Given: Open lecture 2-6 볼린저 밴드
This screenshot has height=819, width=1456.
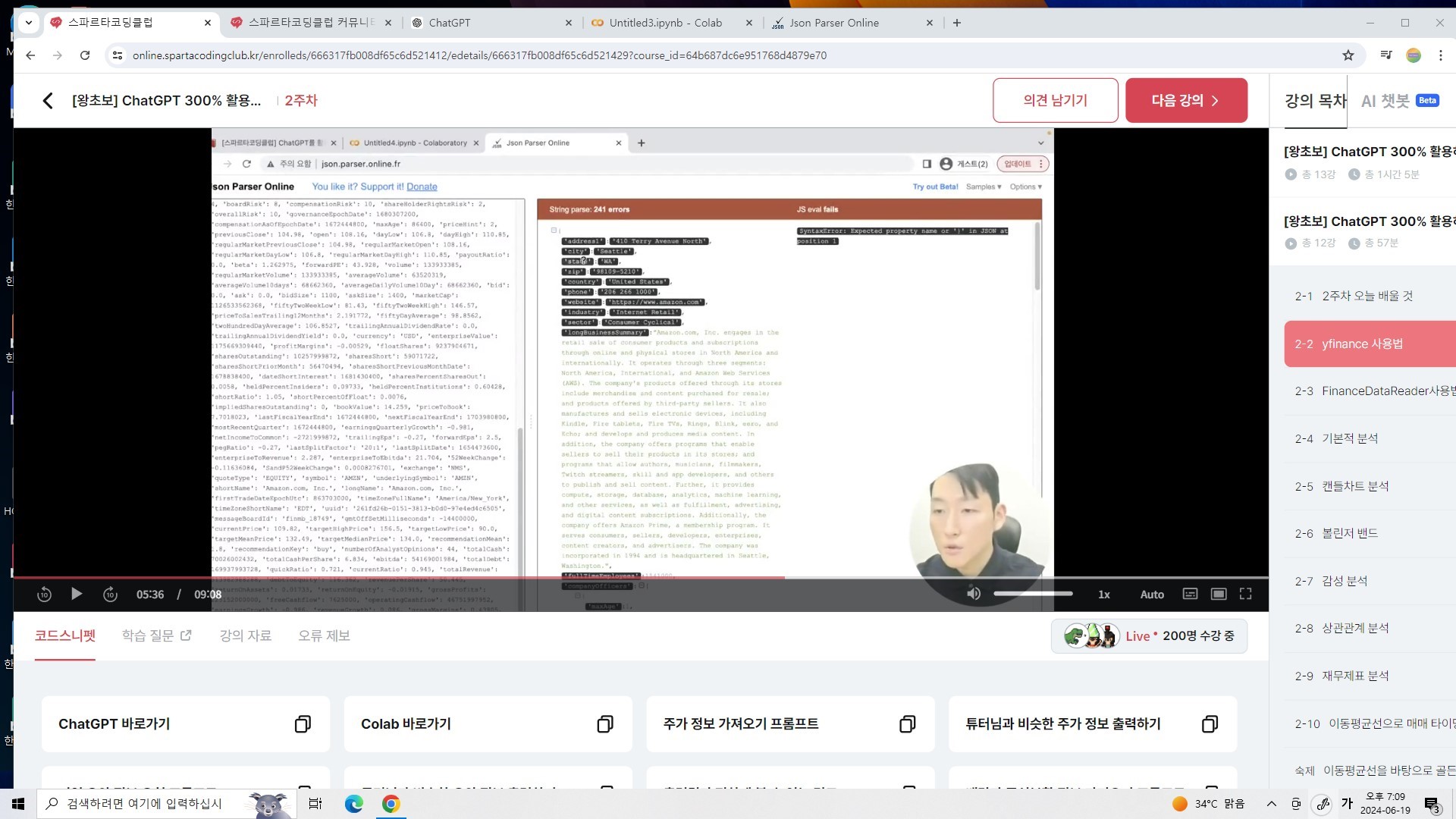Looking at the screenshot, I should 1370,534.
